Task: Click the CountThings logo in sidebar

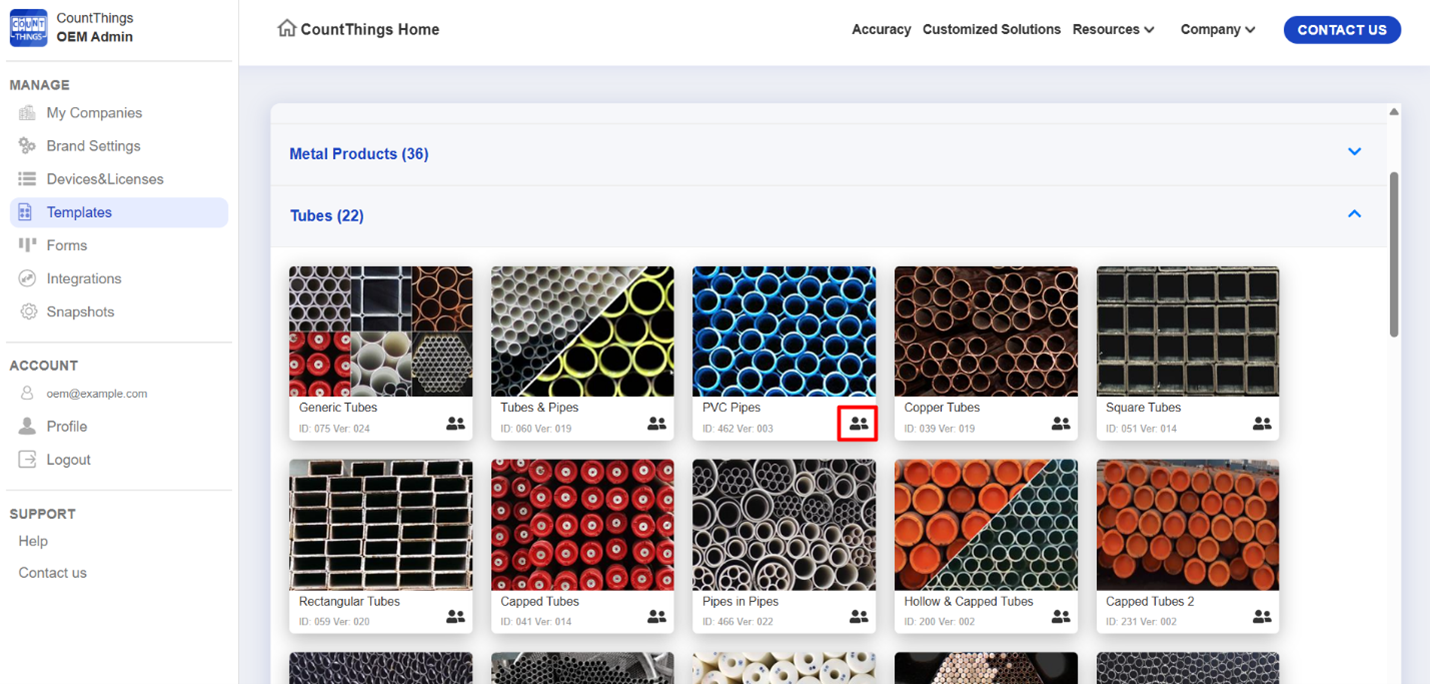Action: (x=28, y=28)
